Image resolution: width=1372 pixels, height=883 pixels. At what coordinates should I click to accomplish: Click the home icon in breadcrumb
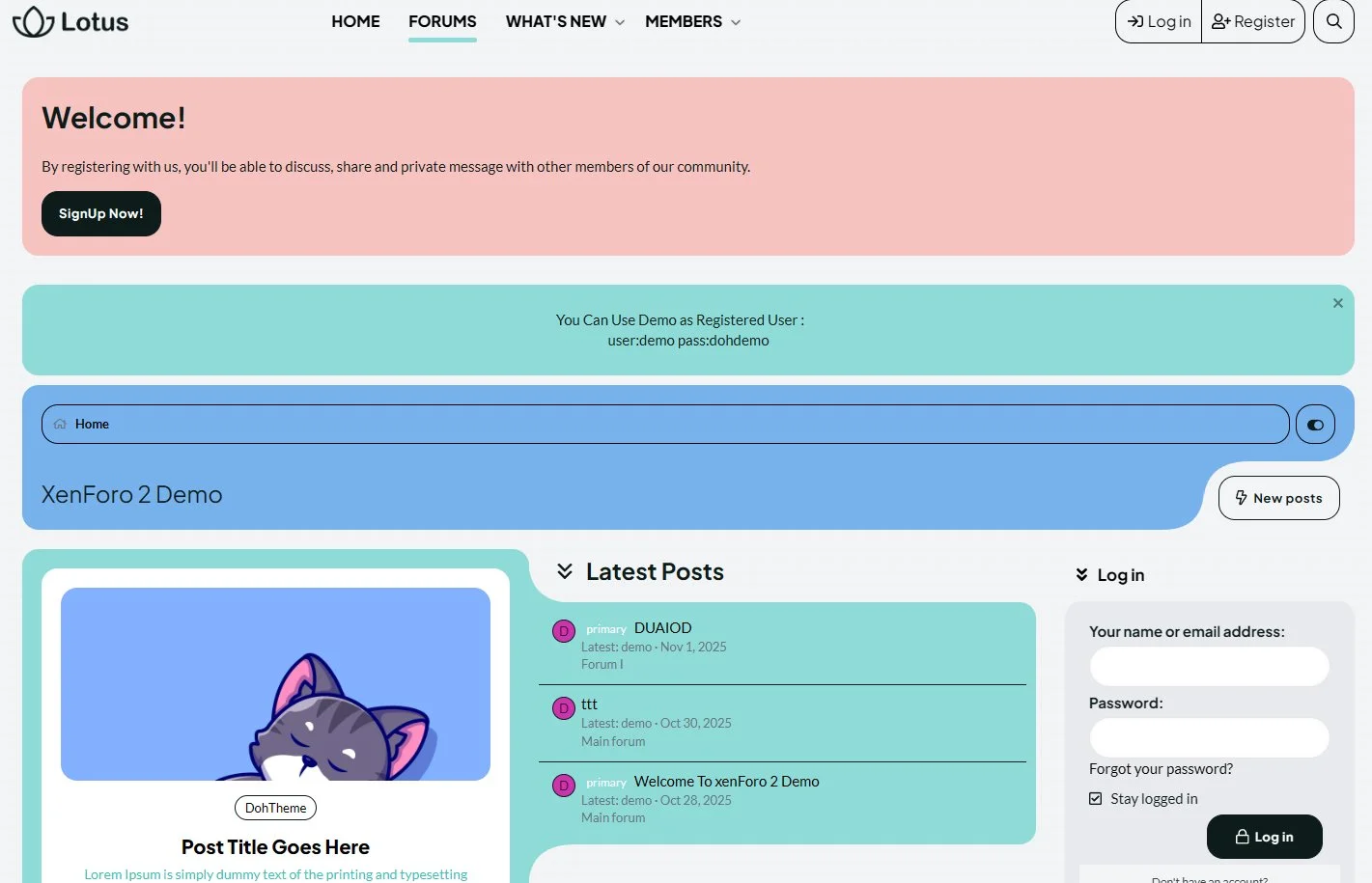60,424
